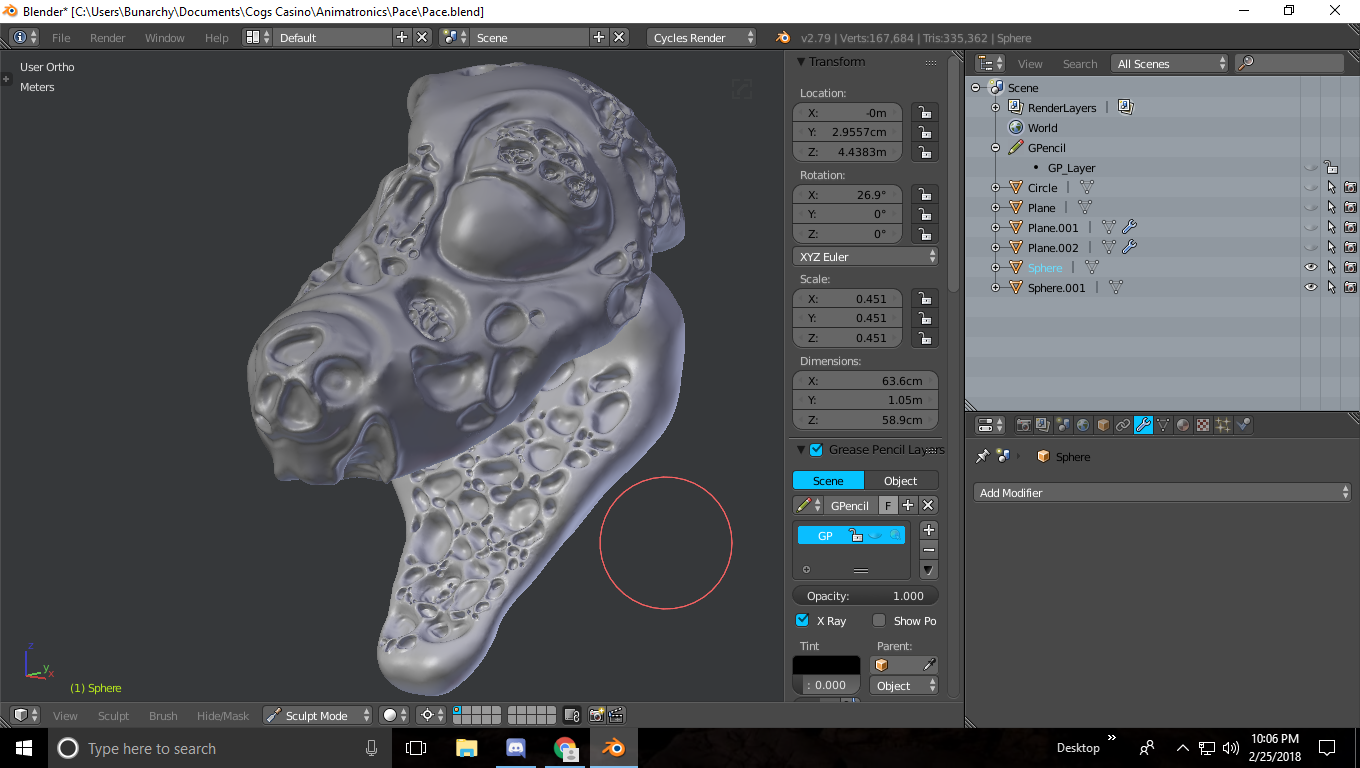Open the File menu
This screenshot has height=768, width=1360.
coord(61,37)
